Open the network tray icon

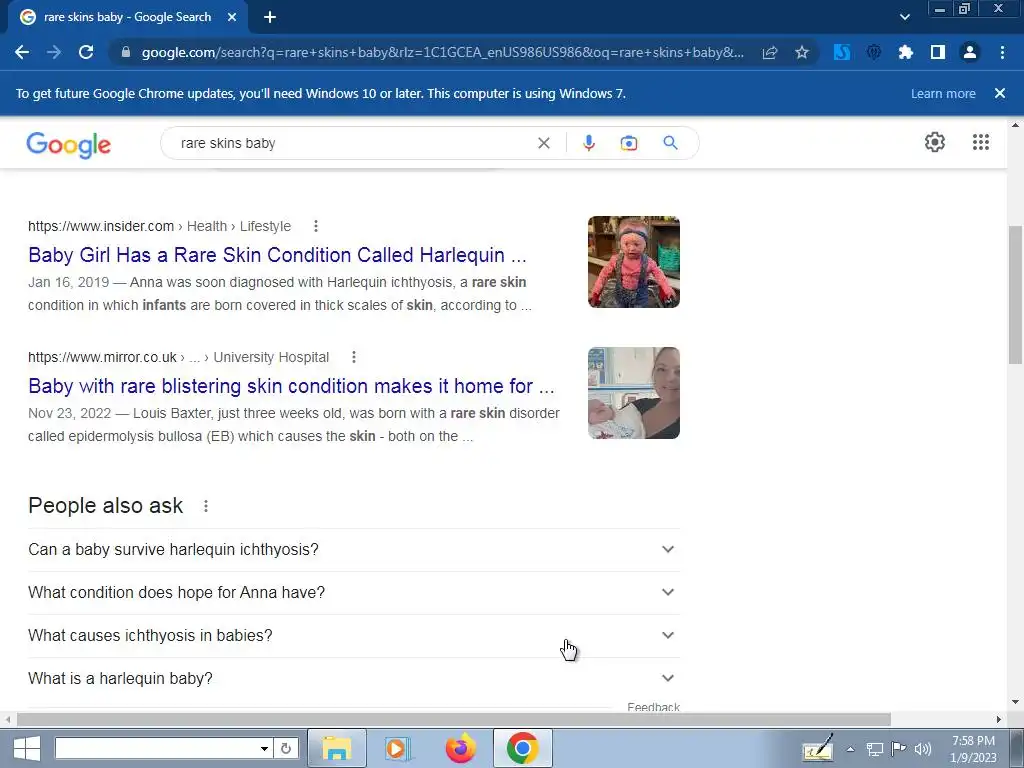(x=874, y=749)
